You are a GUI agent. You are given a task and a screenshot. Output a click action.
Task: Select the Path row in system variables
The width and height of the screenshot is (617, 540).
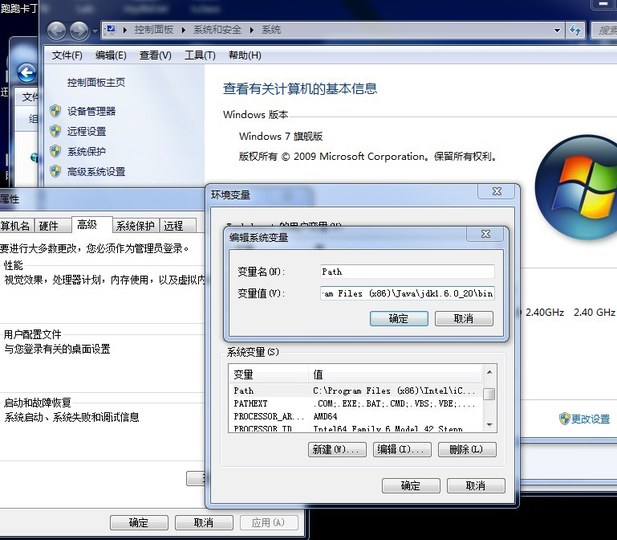(x=356, y=391)
